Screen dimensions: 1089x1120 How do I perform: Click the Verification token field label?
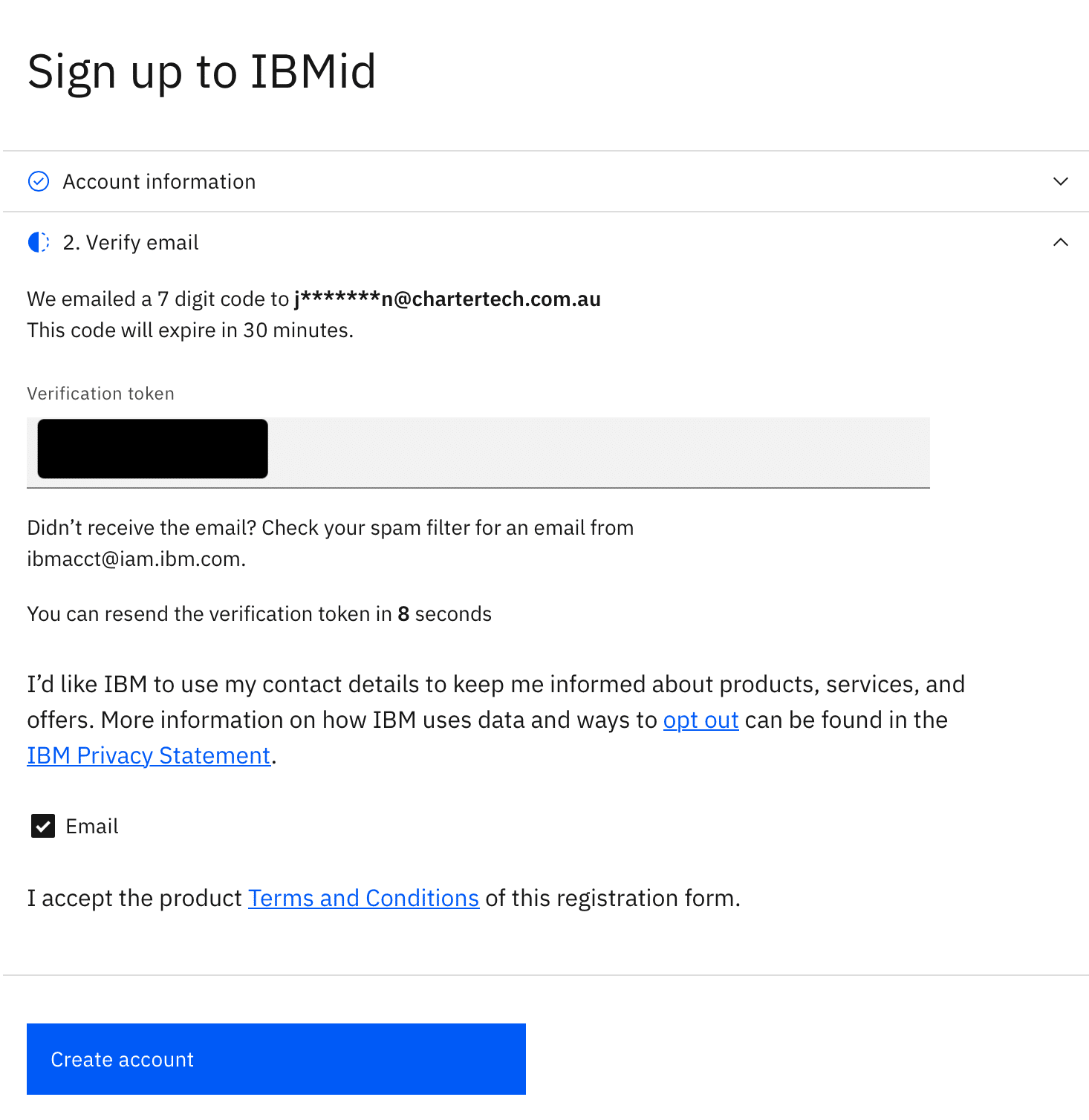click(100, 393)
